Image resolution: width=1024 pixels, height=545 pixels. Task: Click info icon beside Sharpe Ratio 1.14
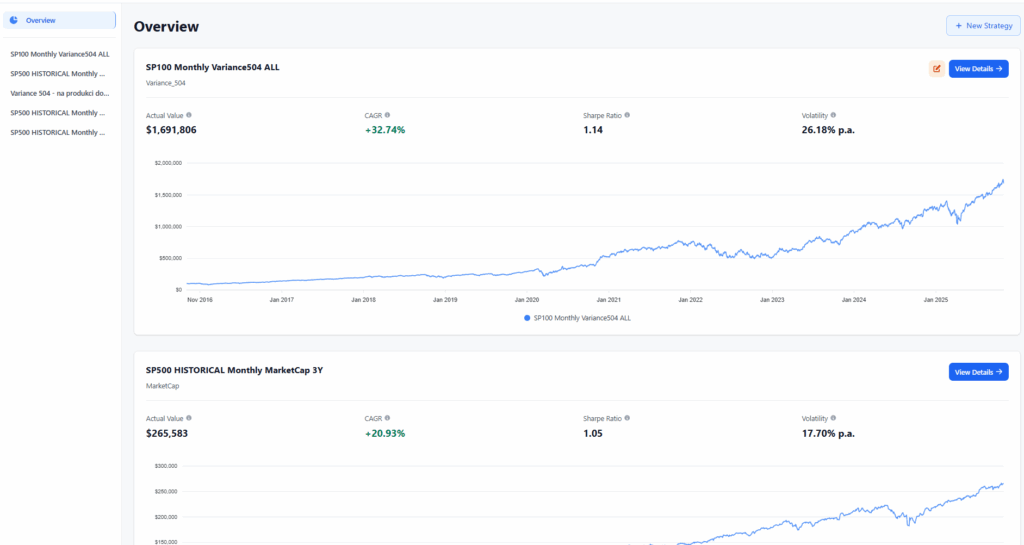(626, 115)
